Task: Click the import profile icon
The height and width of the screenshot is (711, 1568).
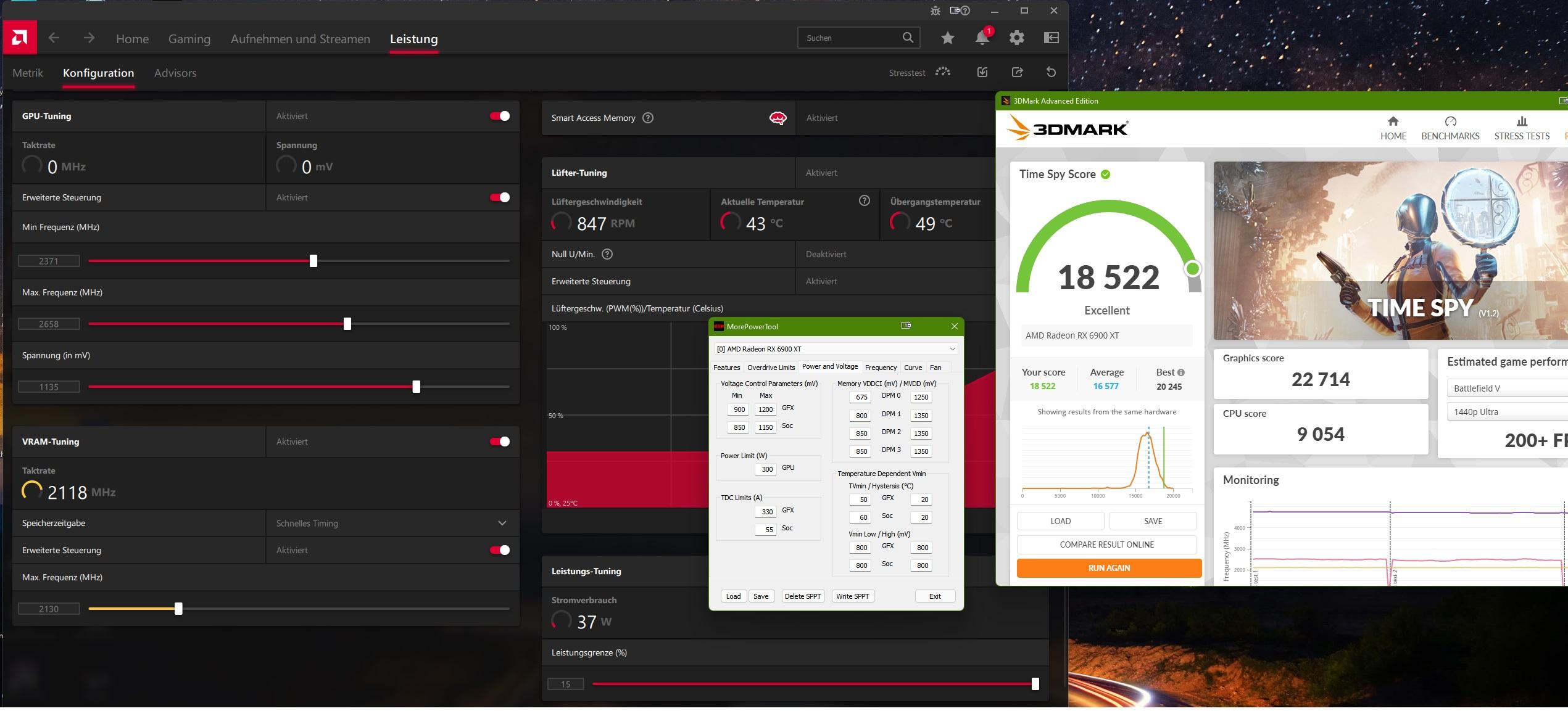Action: point(982,72)
